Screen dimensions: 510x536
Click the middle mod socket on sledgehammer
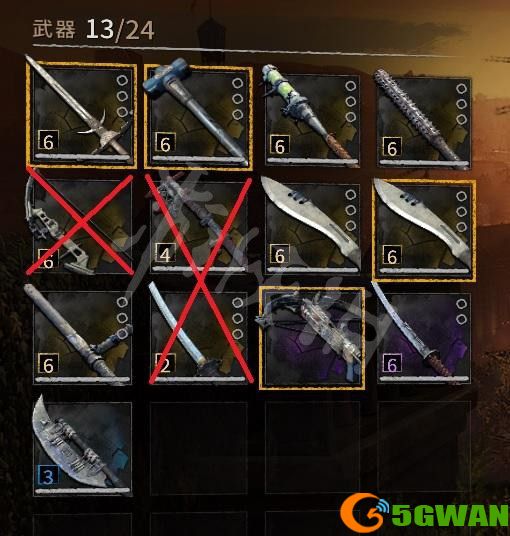coord(238,99)
